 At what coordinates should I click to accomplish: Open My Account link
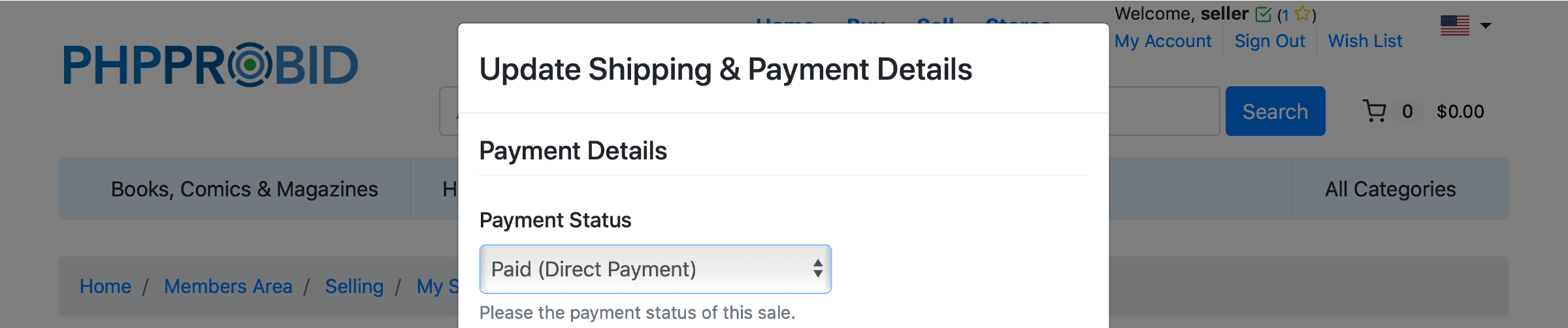pyautogui.click(x=1163, y=41)
